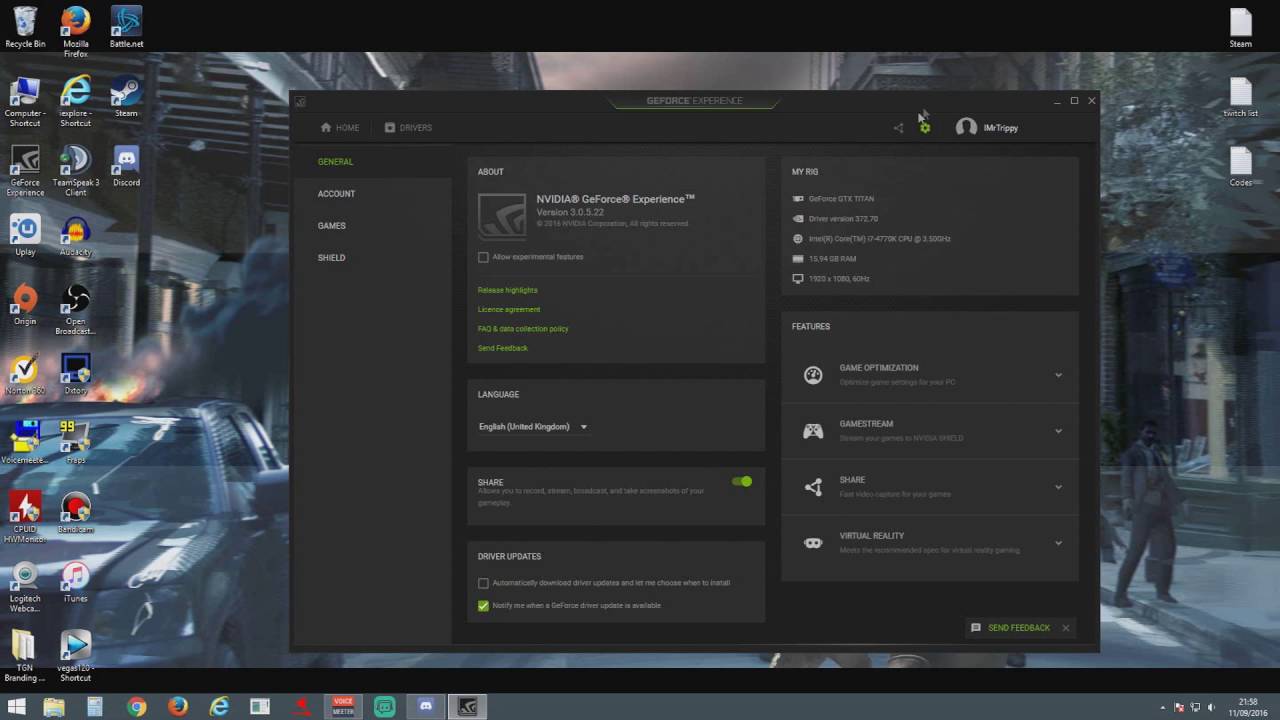This screenshot has height=720, width=1280.
Task: Click the GameStream controller icon
Action: pos(813,431)
